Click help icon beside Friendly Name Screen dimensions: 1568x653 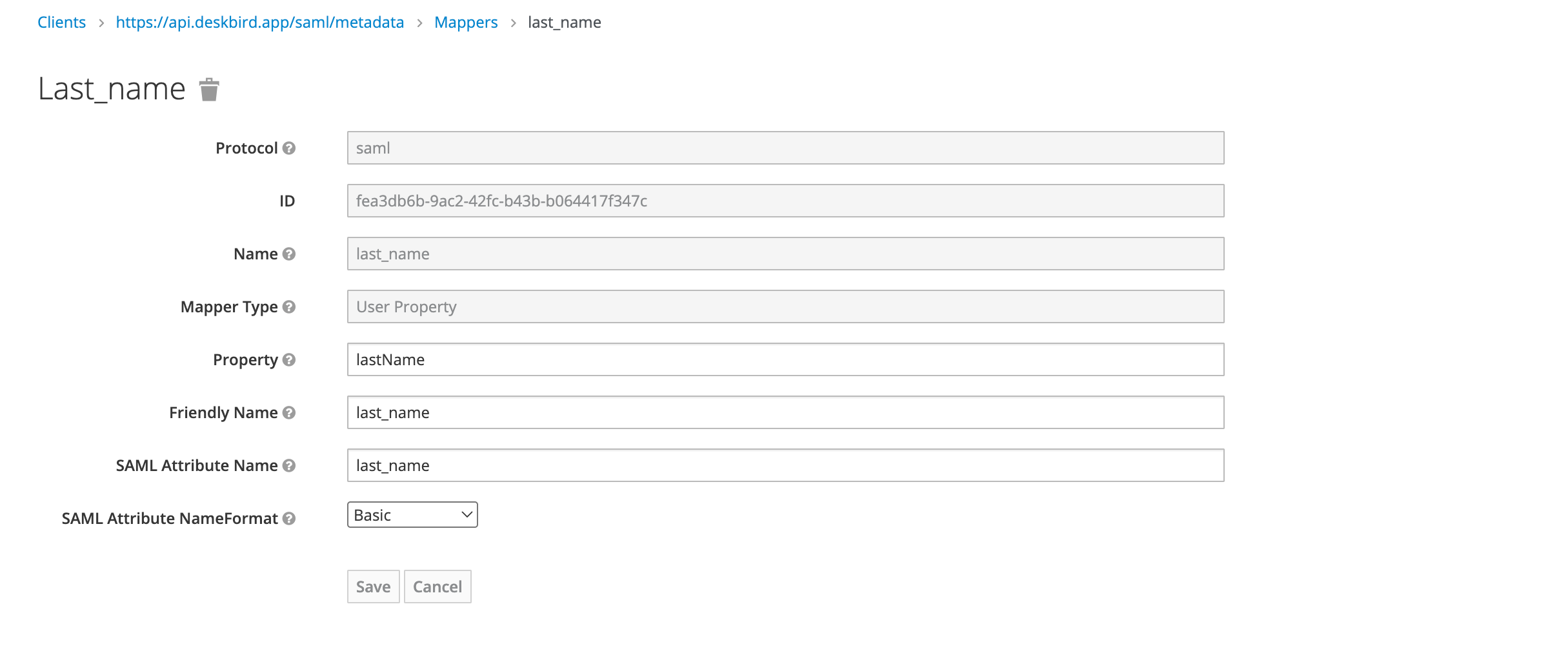coord(289,413)
